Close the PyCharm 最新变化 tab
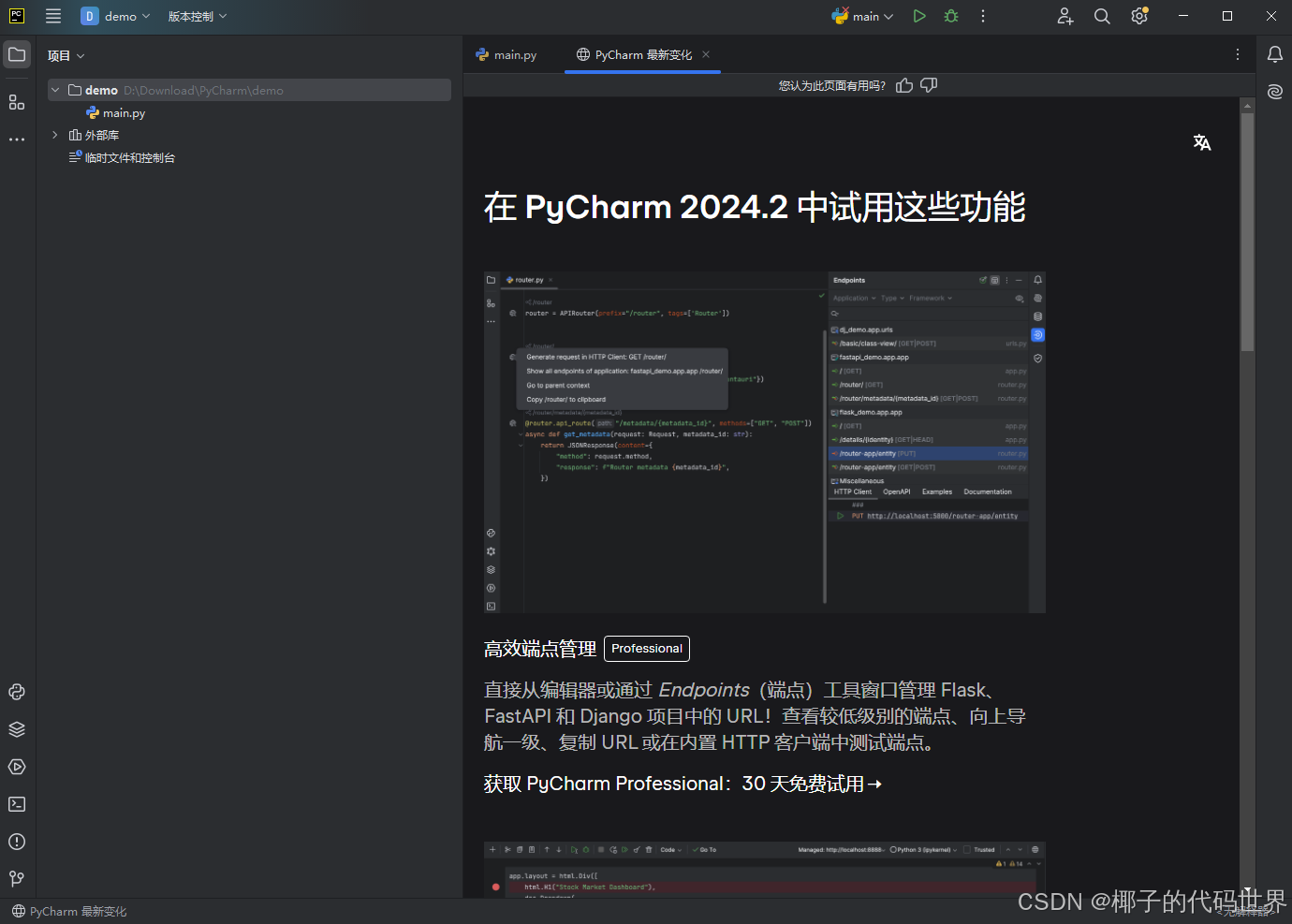Screen dimensions: 1292x924 click(706, 54)
